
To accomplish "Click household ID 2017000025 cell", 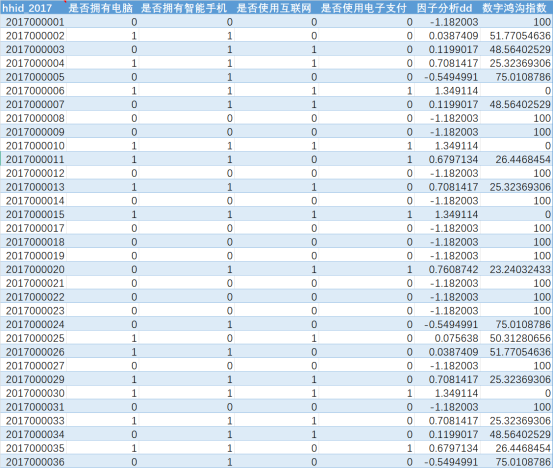I will (x=34, y=338).
